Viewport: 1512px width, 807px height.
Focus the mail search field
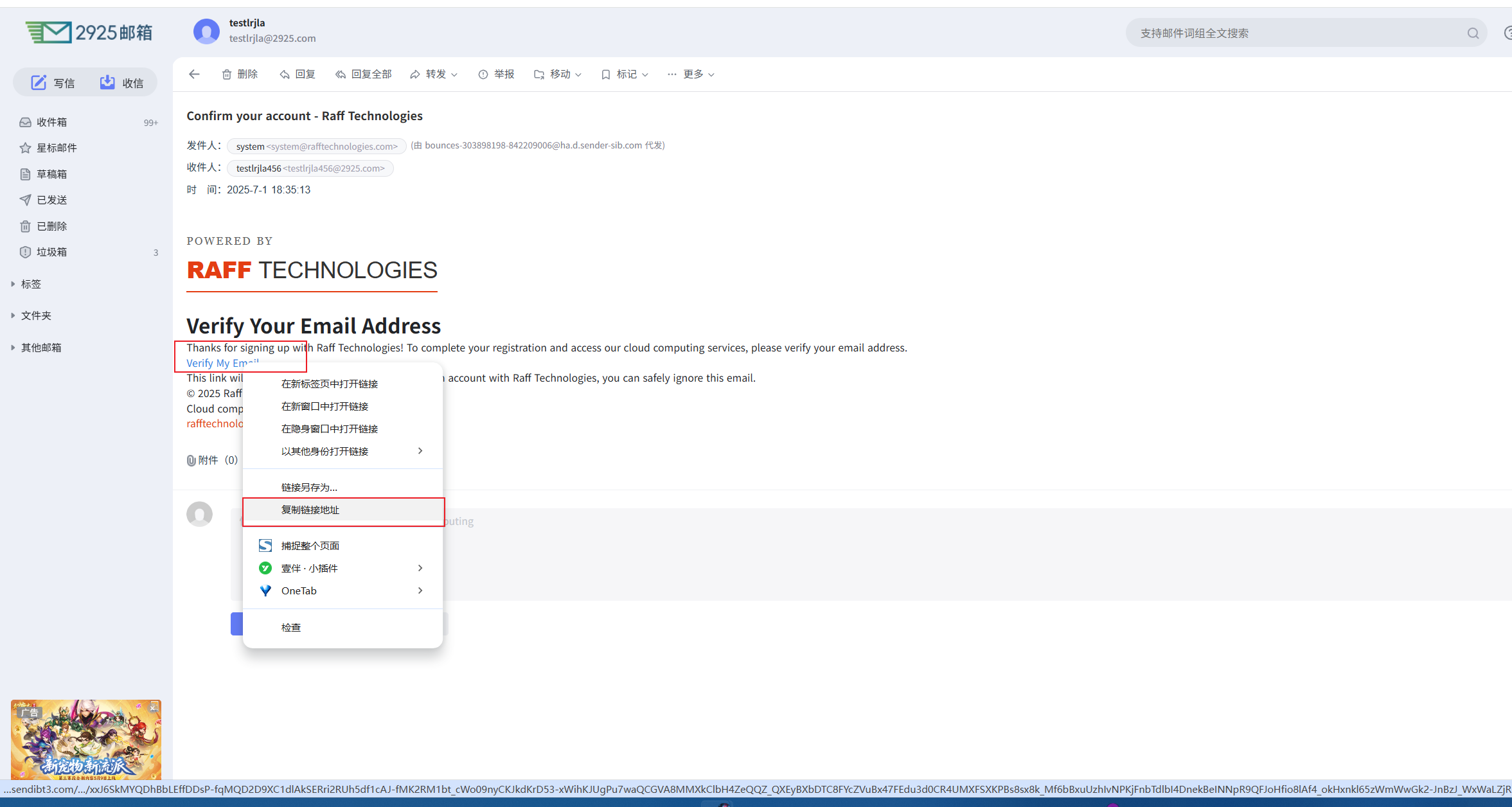pyautogui.click(x=1298, y=33)
